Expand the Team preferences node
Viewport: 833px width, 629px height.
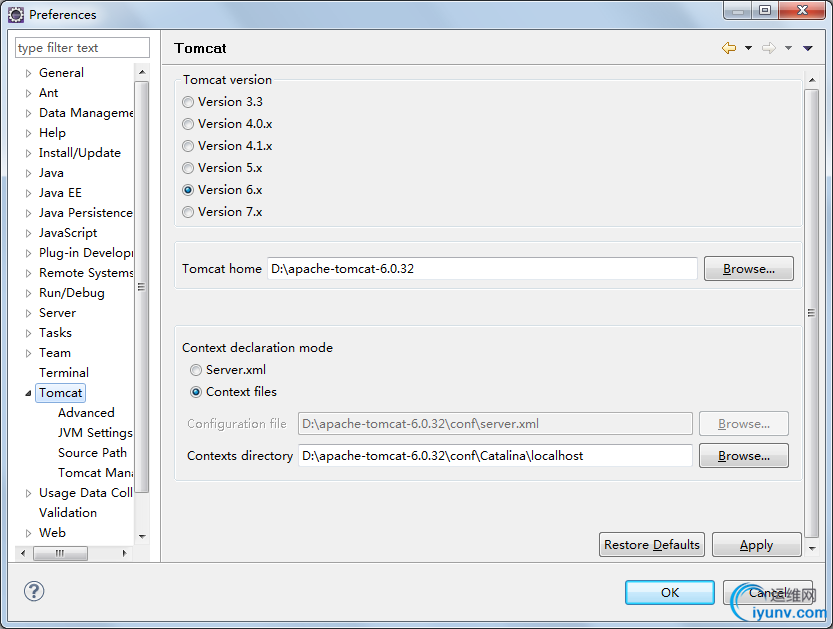29,353
